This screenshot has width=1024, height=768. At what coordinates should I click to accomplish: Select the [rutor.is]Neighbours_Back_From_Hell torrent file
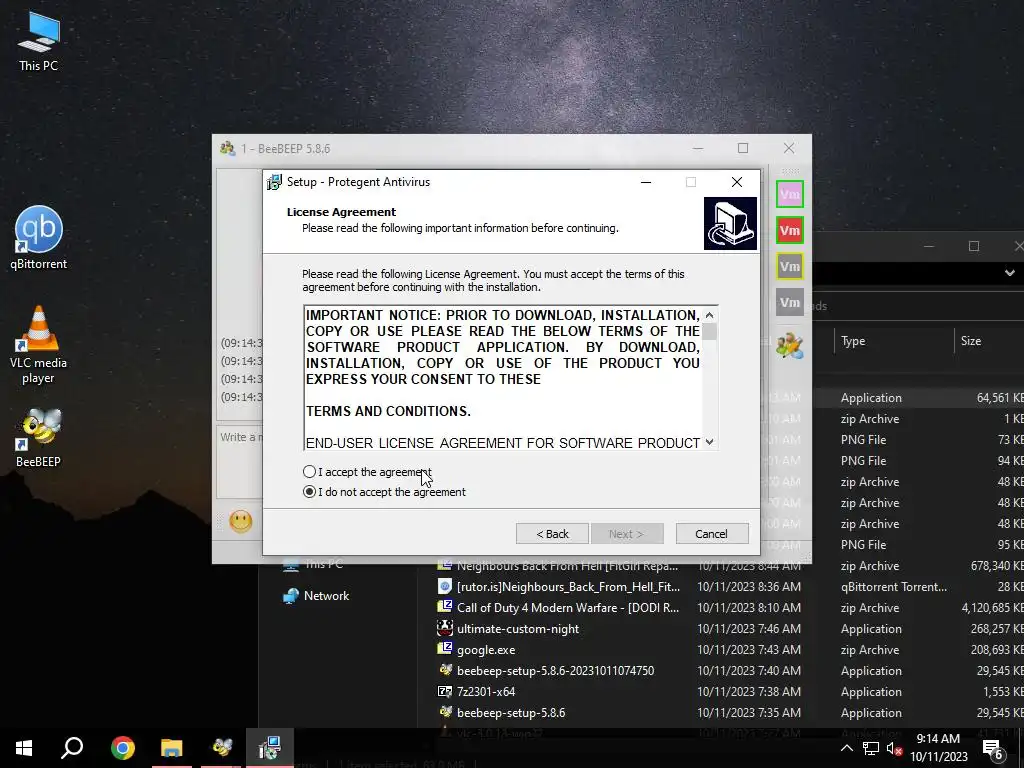click(x=568, y=586)
